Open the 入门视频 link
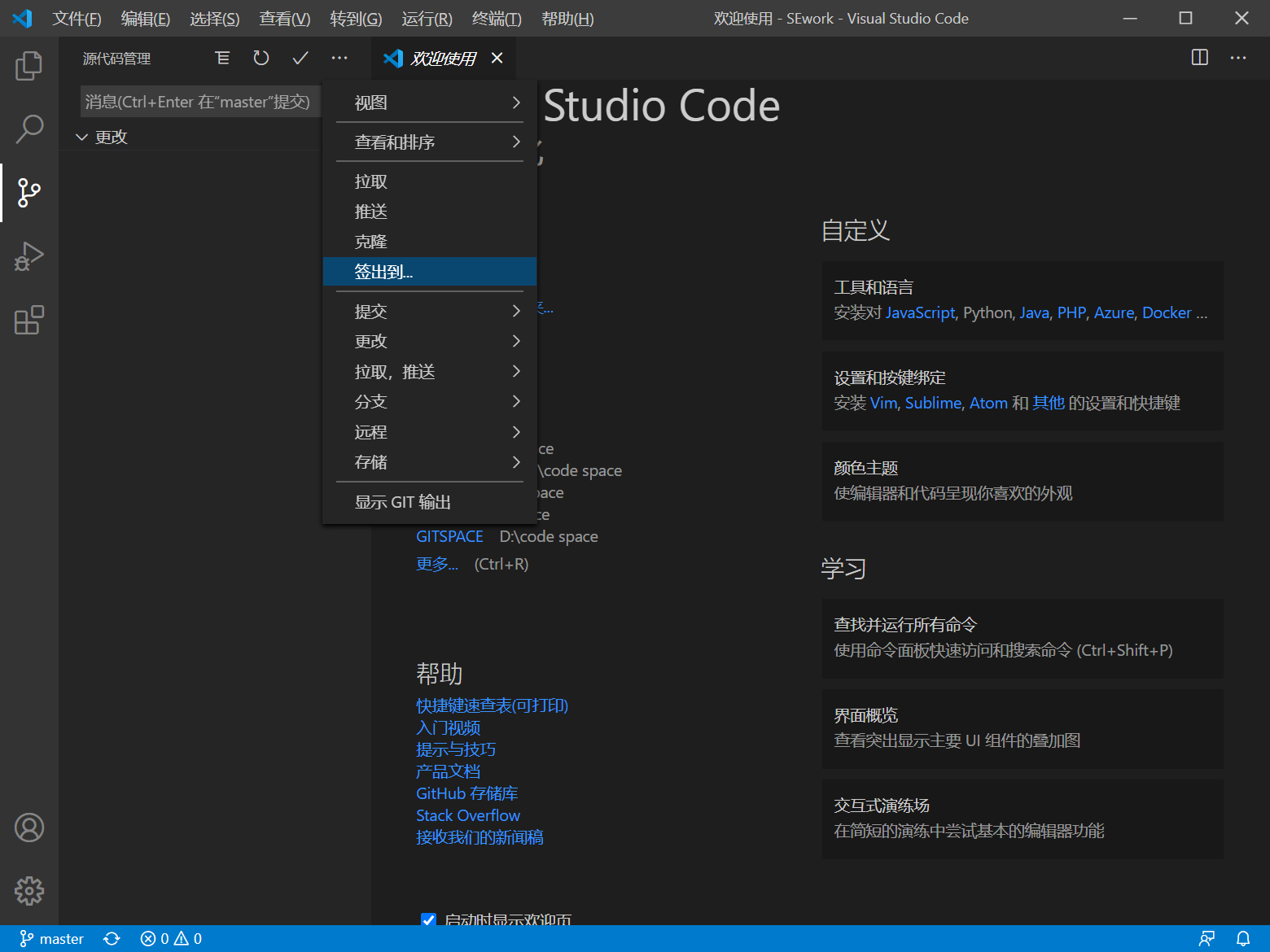1270x952 pixels. point(448,727)
